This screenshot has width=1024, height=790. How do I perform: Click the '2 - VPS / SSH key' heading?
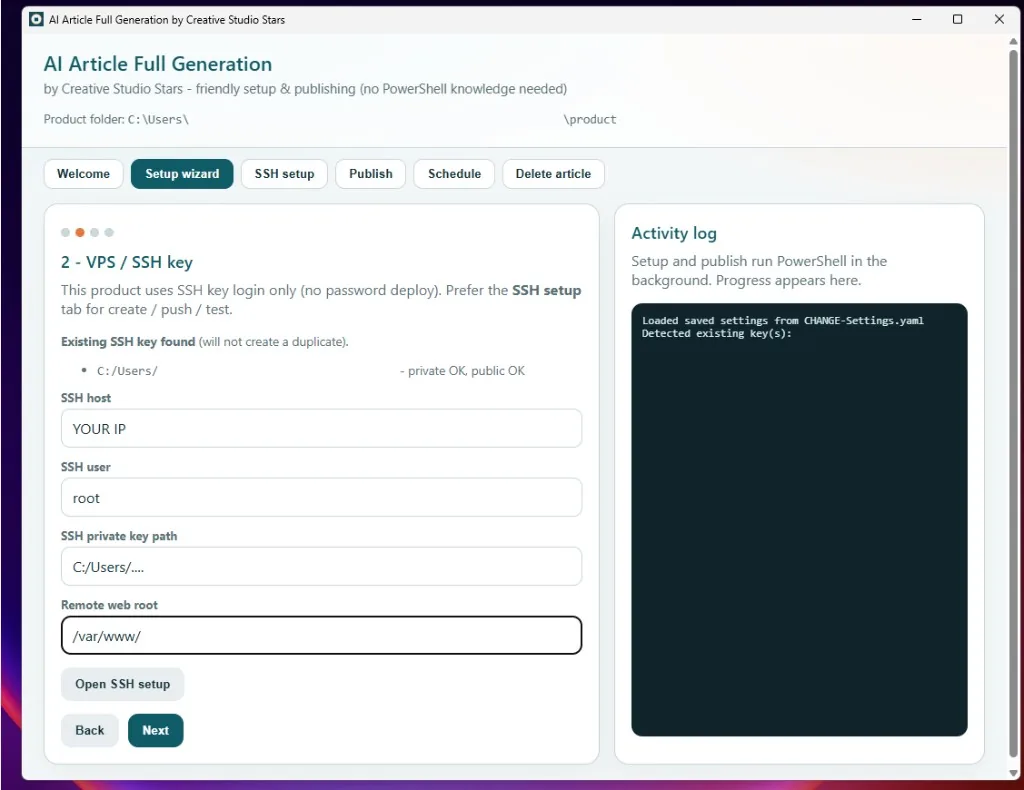127,262
